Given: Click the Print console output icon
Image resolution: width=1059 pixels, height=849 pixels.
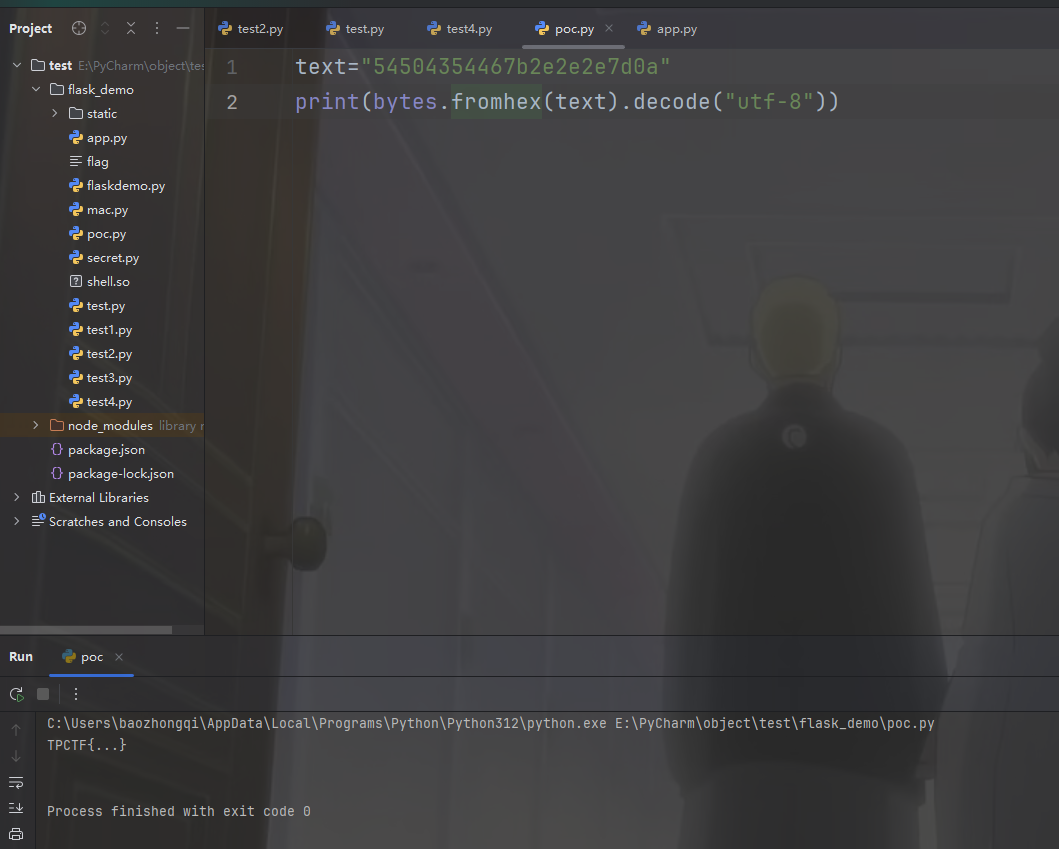Looking at the screenshot, I should click(16, 834).
